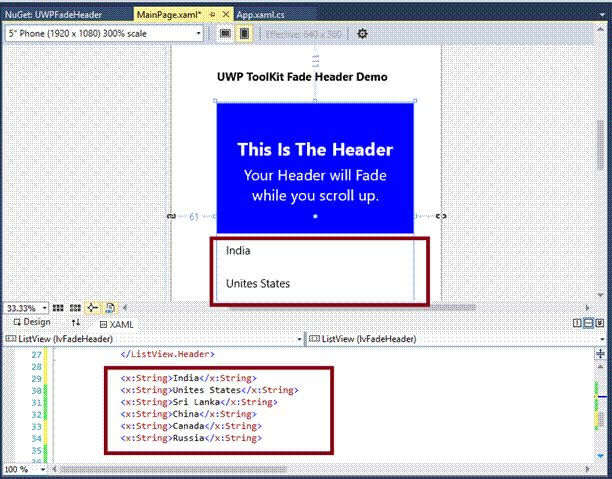Toggle snap to gridlines

coord(75,308)
